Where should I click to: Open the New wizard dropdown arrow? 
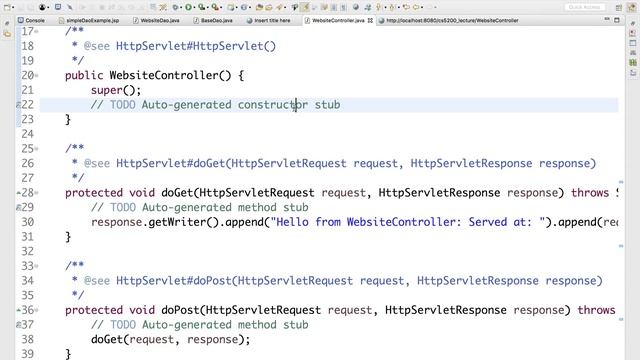pyautogui.click(x=13, y=7)
